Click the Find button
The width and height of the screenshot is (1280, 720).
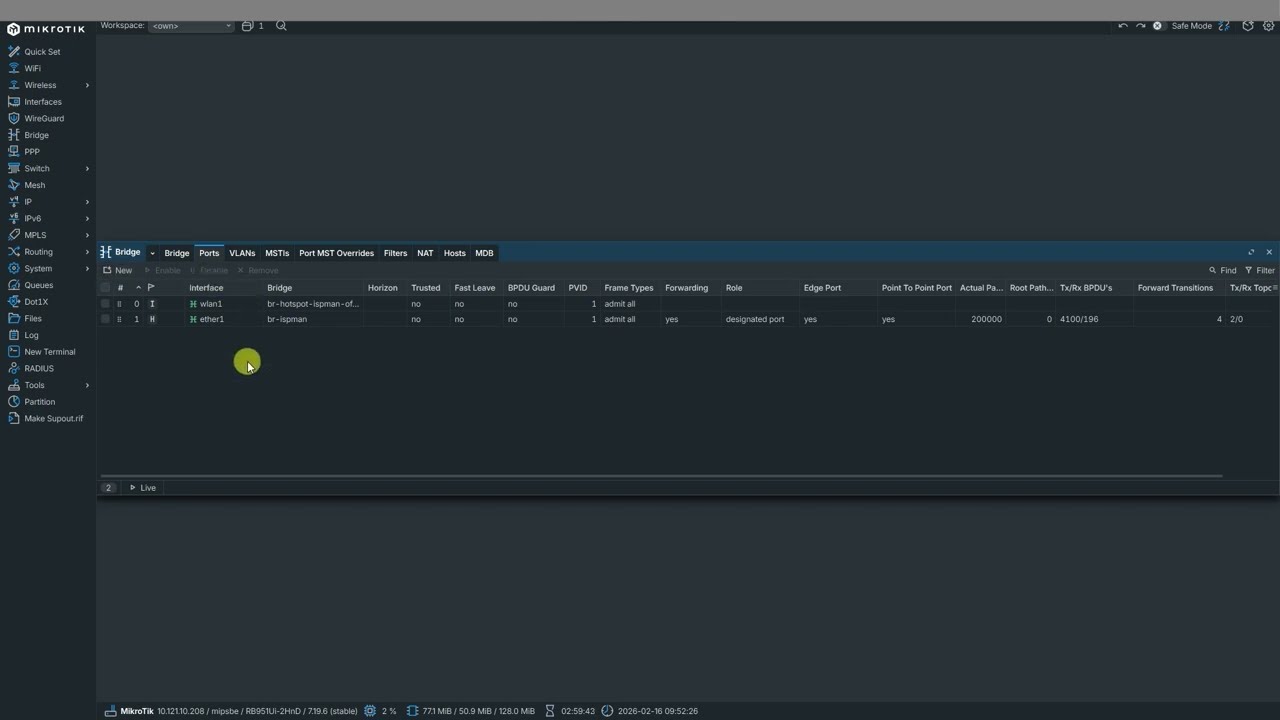(1222, 271)
